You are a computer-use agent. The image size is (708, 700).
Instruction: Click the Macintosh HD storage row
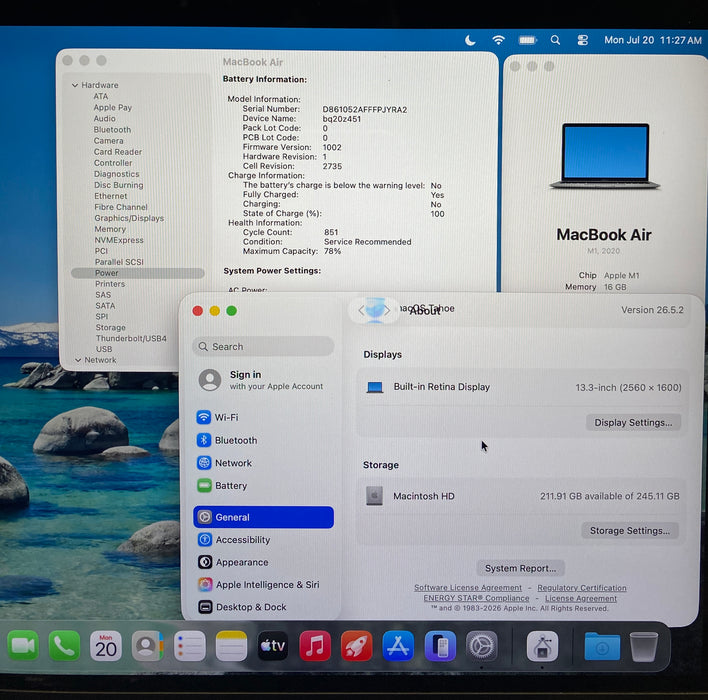pyautogui.click(x=522, y=496)
